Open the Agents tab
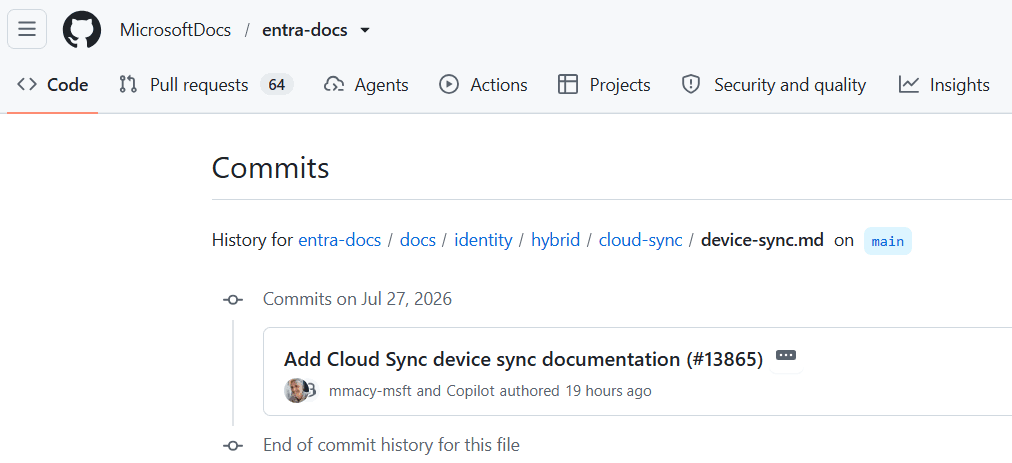1012x463 pixels. (x=366, y=85)
